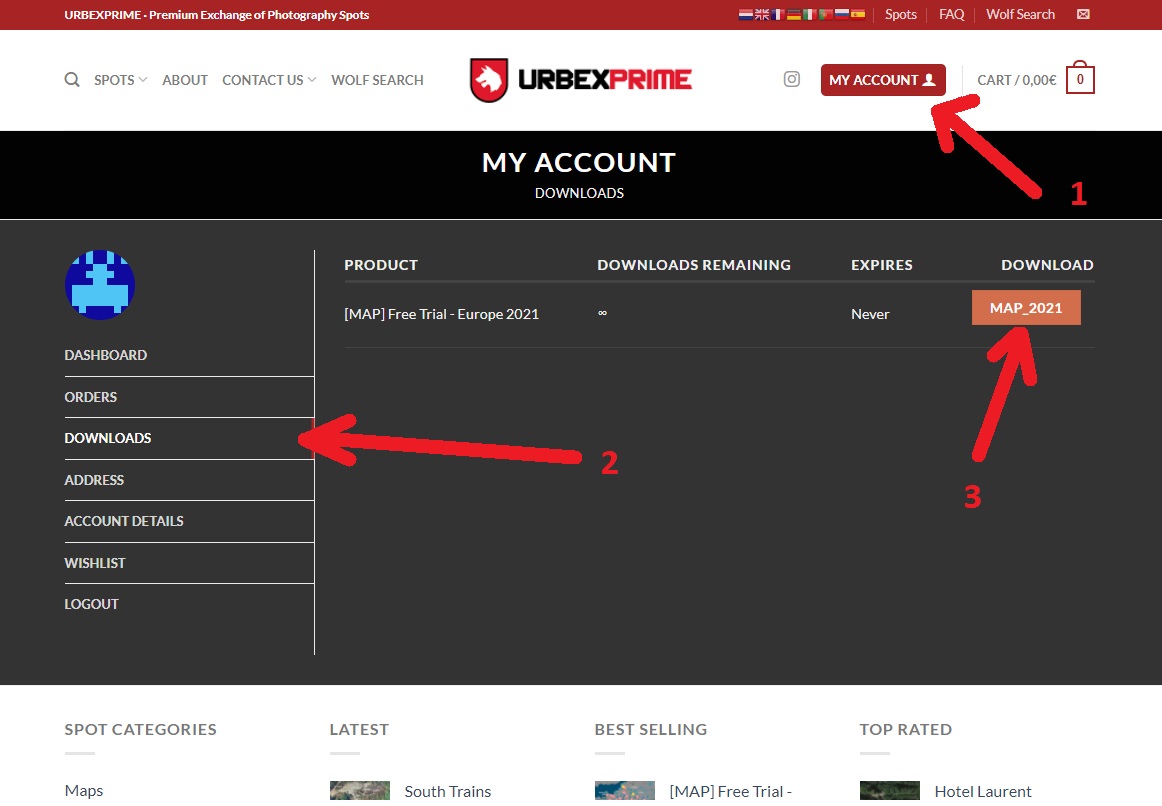
Task: Open the best selling [MAP] Free Trial thumbnail
Action: pos(625,790)
